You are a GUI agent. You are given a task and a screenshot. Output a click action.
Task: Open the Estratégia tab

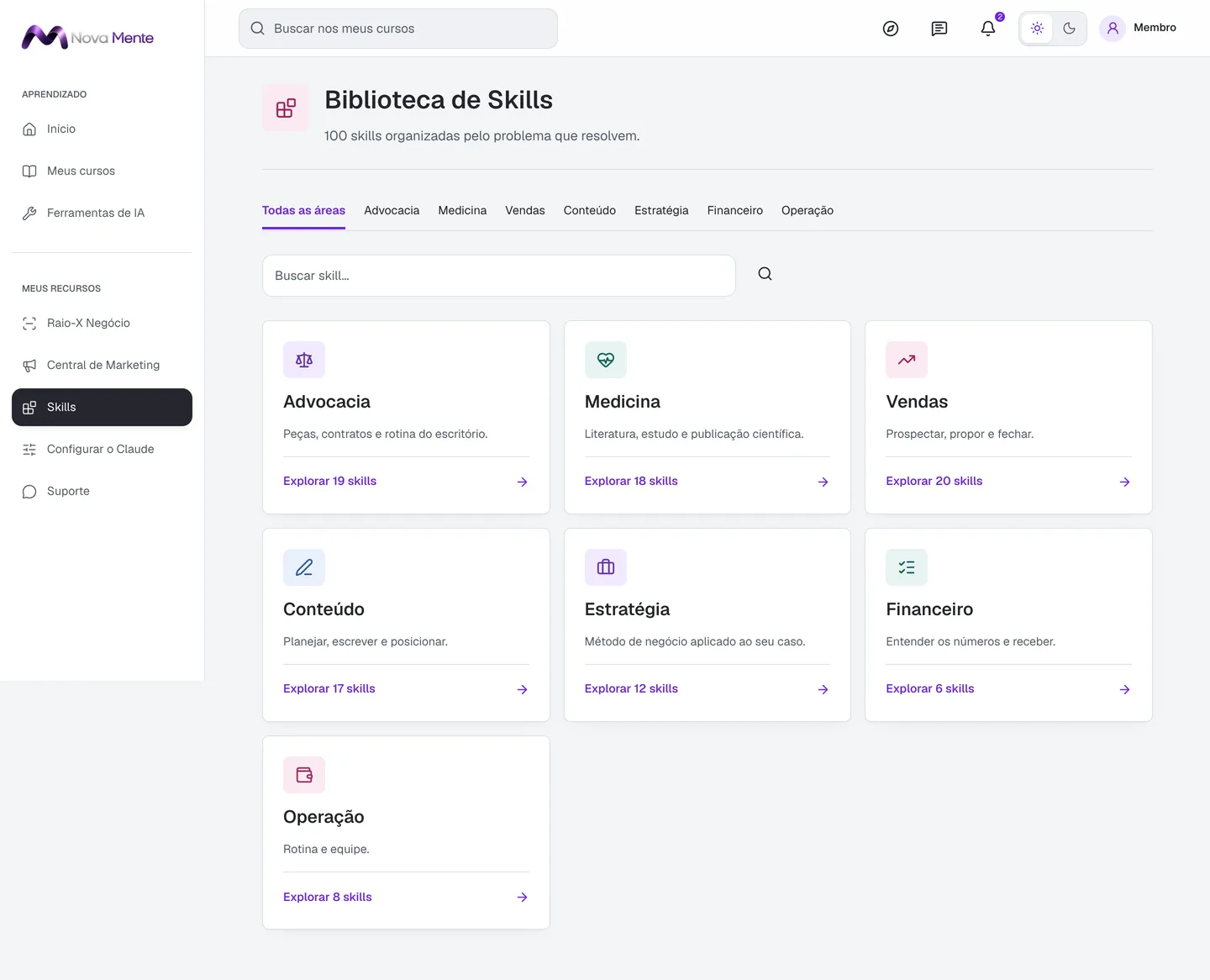(x=661, y=210)
